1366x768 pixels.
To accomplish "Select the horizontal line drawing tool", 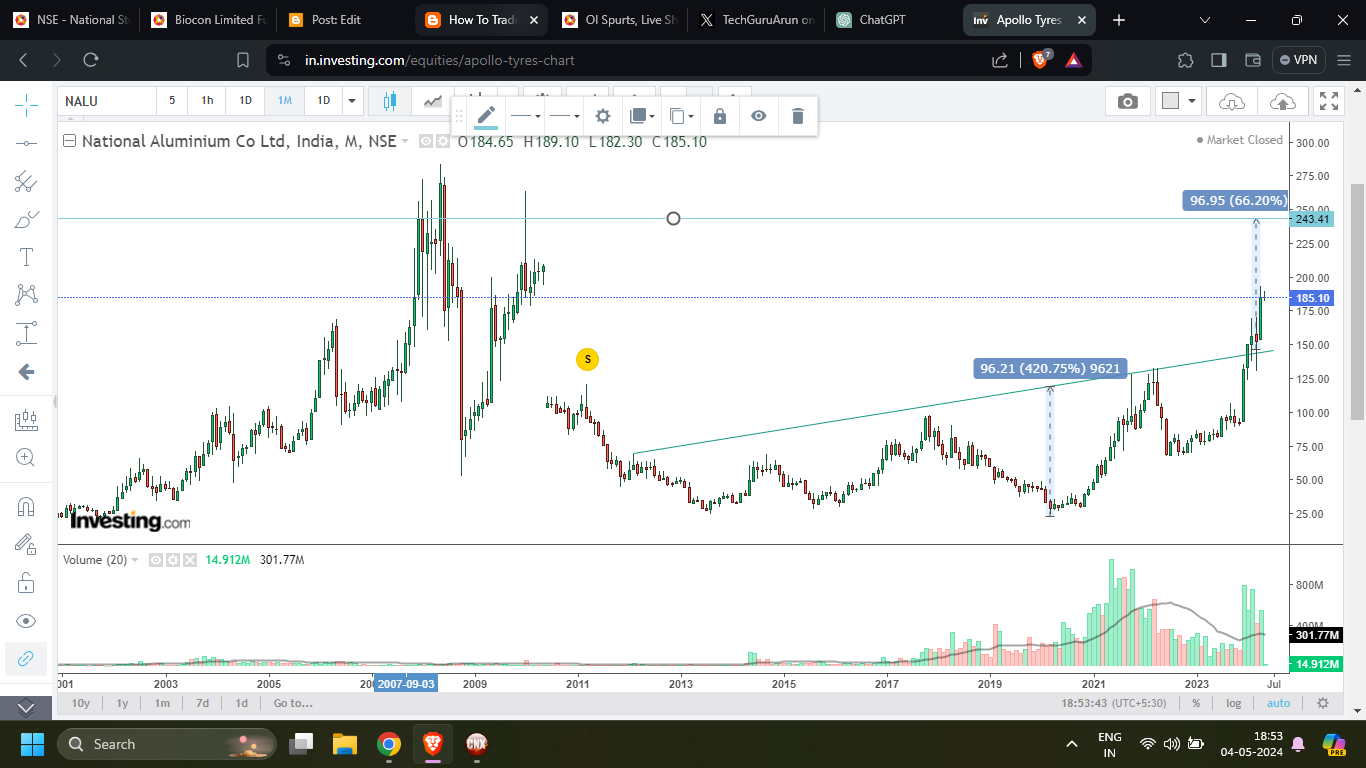I will click(26, 143).
